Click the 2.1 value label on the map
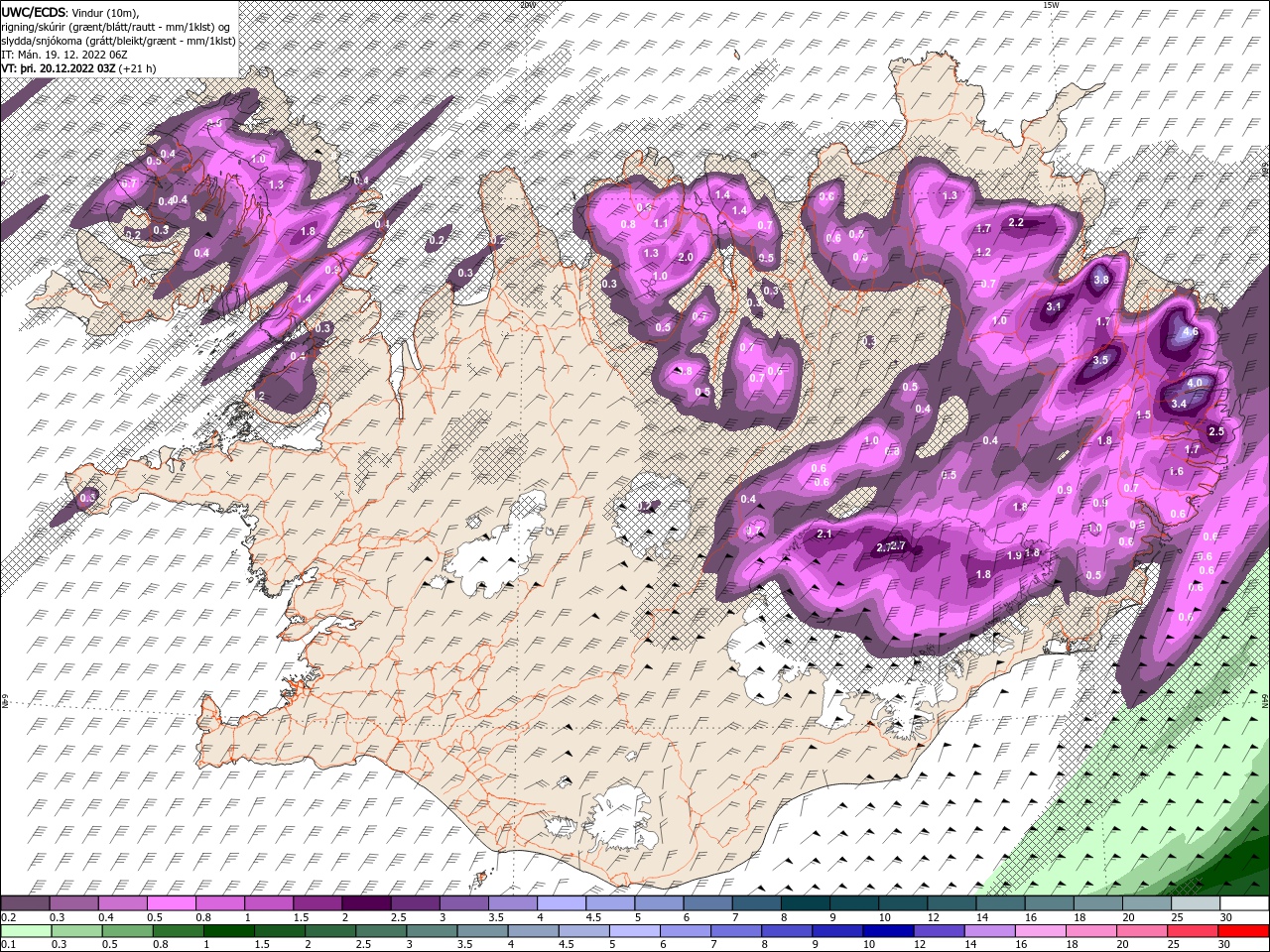This screenshot has height=952, width=1270. pos(823,535)
